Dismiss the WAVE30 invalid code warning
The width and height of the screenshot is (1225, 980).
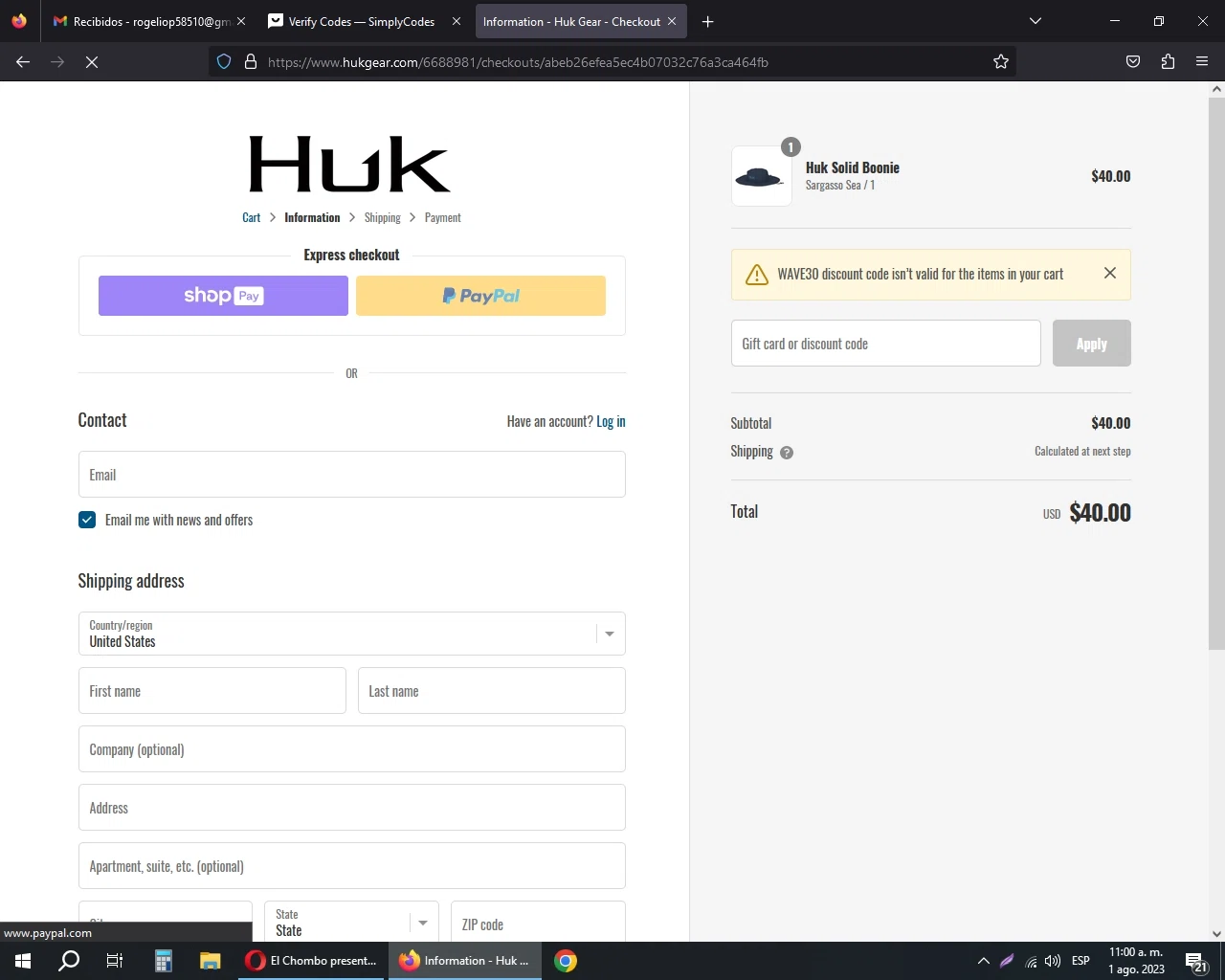pyautogui.click(x=1110, y=274)
